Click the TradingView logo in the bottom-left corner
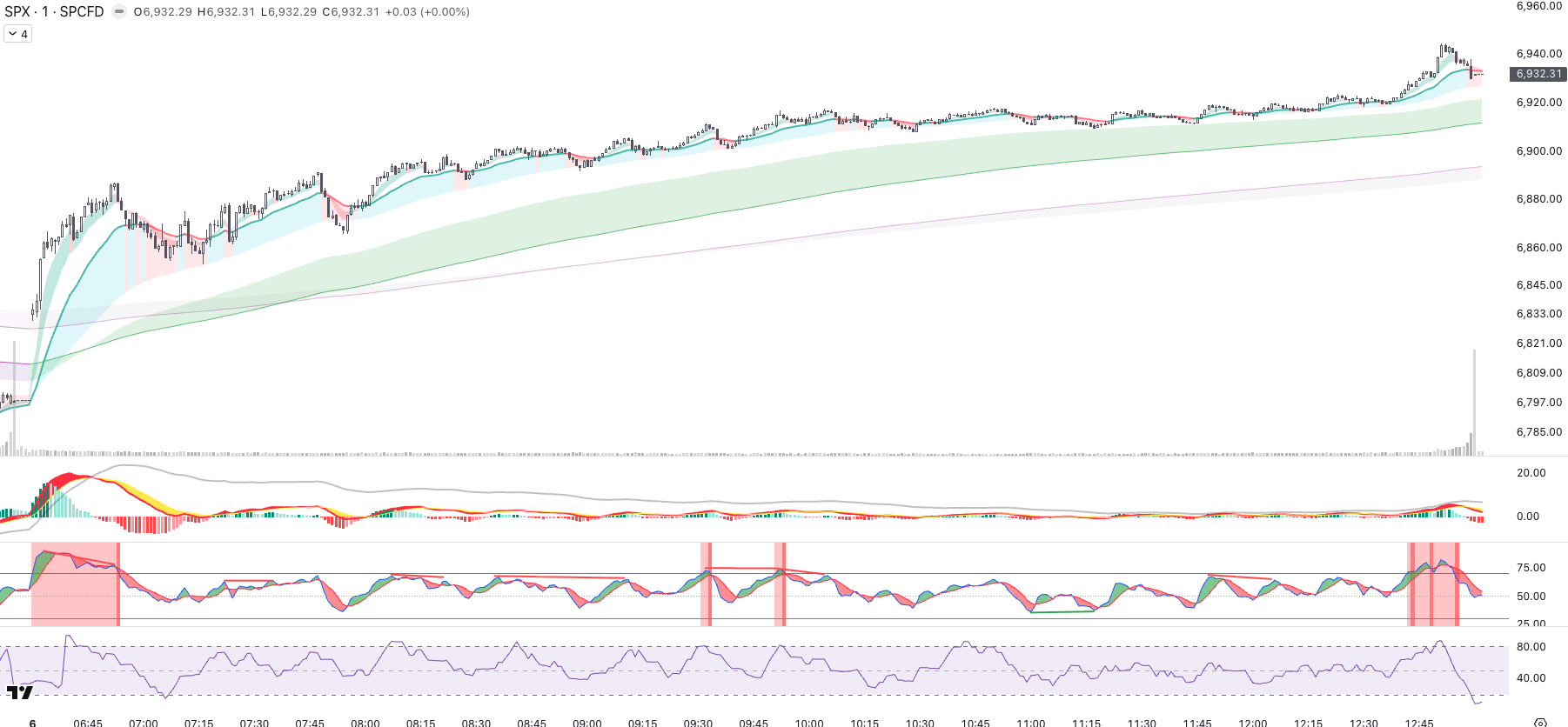This screenshot has height=727, width=1568. pos(19,692)
